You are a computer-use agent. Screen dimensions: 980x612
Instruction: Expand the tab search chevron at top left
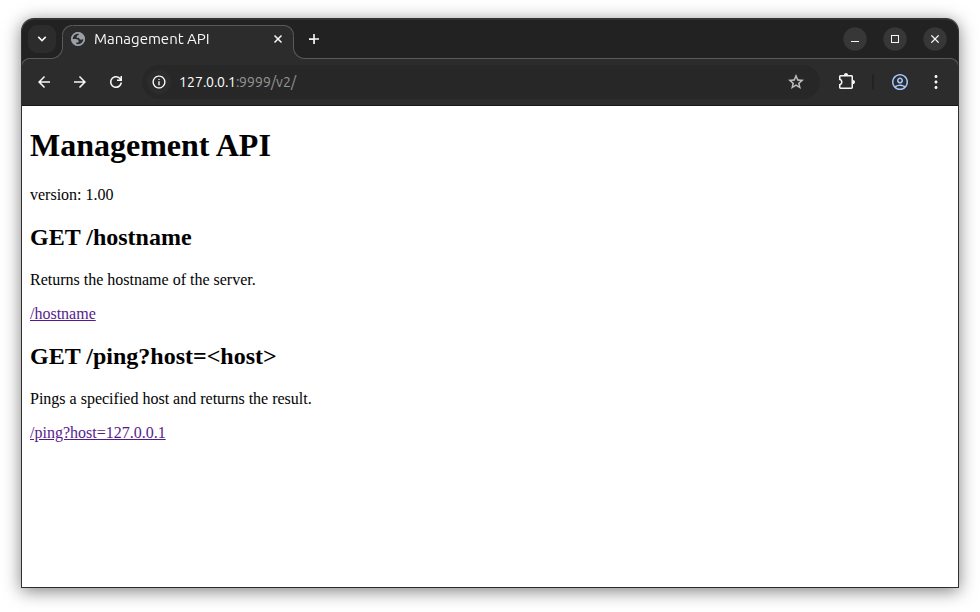pos(42,39)
